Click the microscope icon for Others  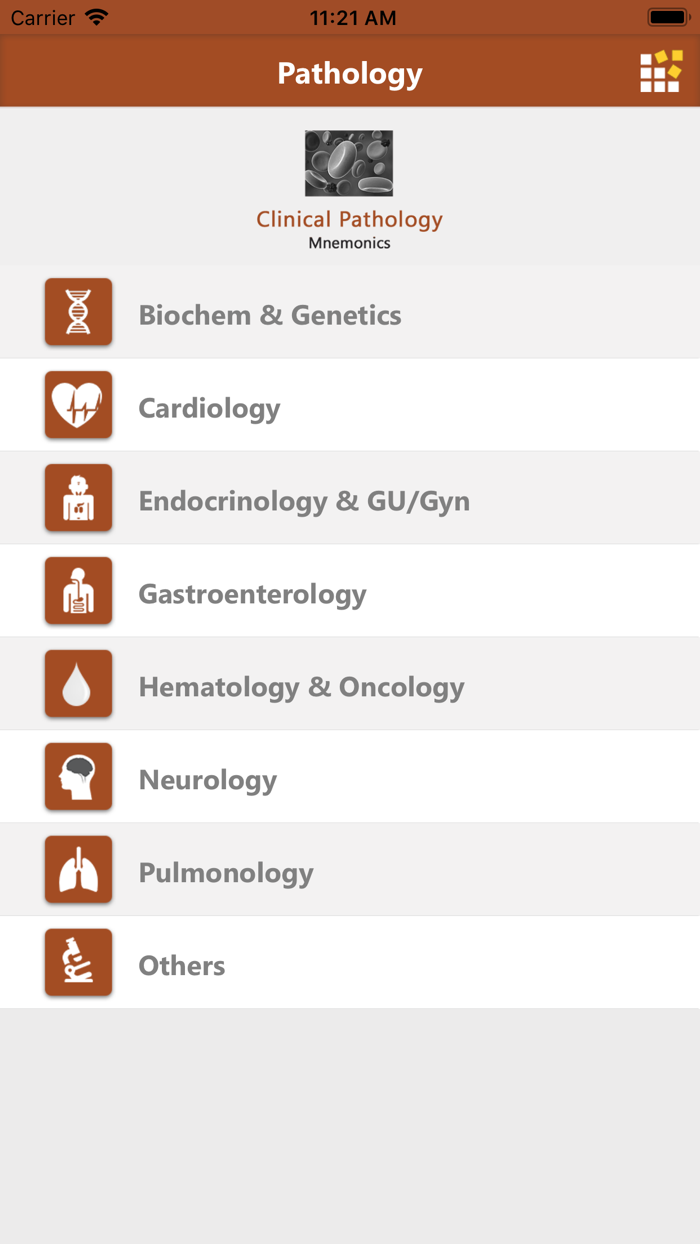pos(78,962)
